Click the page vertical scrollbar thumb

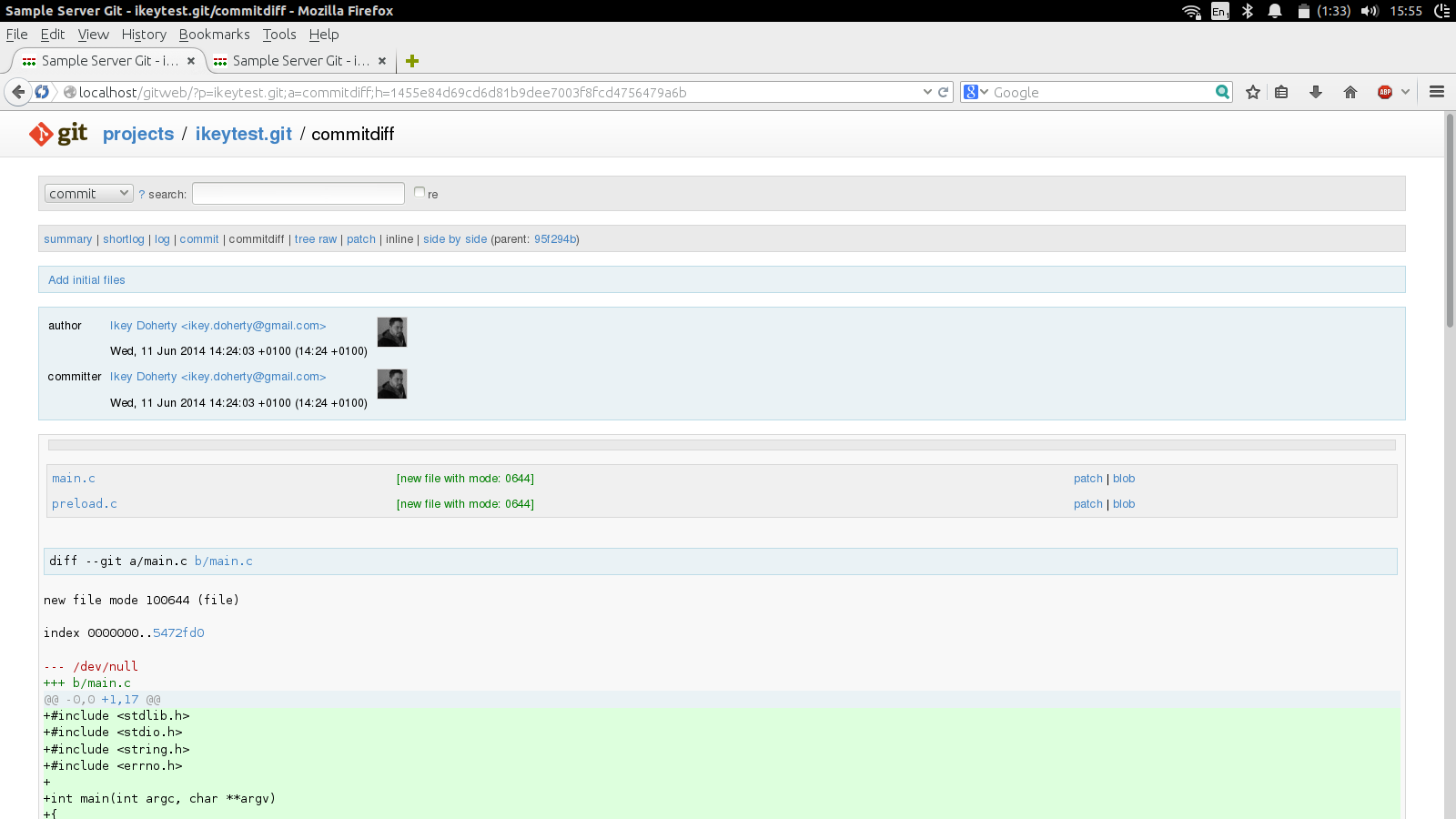(x=1450, y=218)
